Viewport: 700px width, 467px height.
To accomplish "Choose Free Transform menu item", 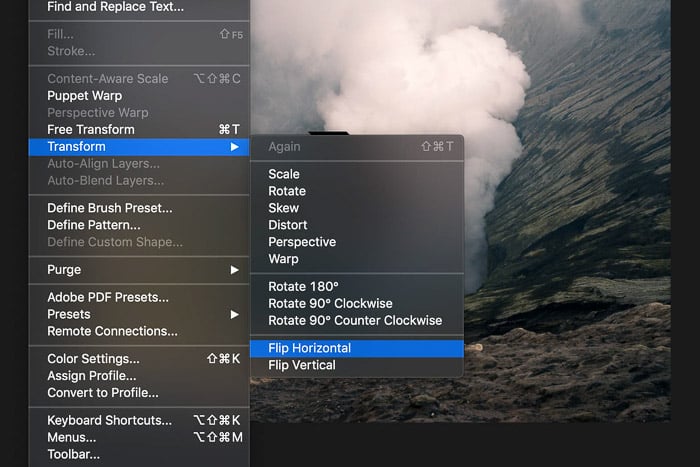I will coord(139,130).
